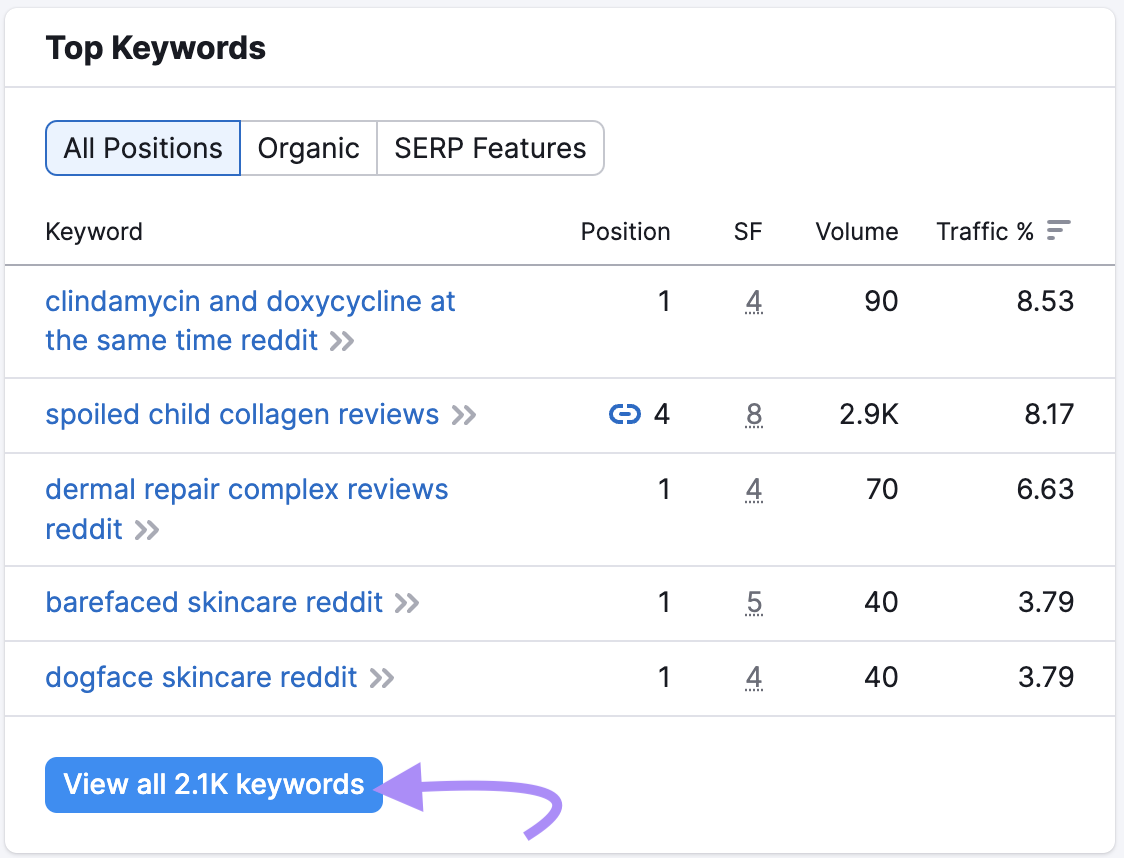Click the SF column header
This screenshot has width=1124, height=858.
coord(748,232)
